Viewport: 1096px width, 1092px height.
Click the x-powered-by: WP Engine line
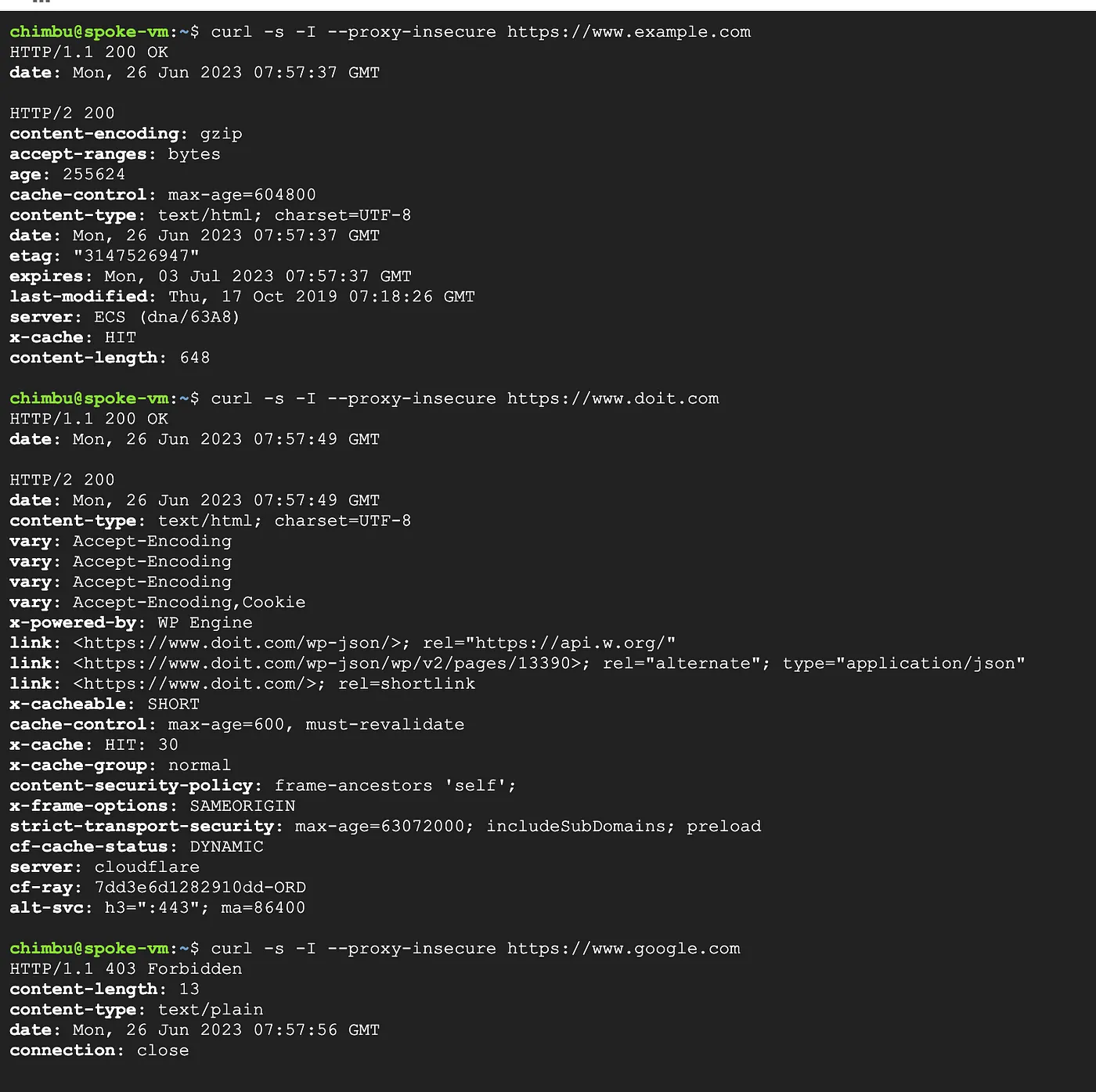pyautogui.click(x=131, y=623)
